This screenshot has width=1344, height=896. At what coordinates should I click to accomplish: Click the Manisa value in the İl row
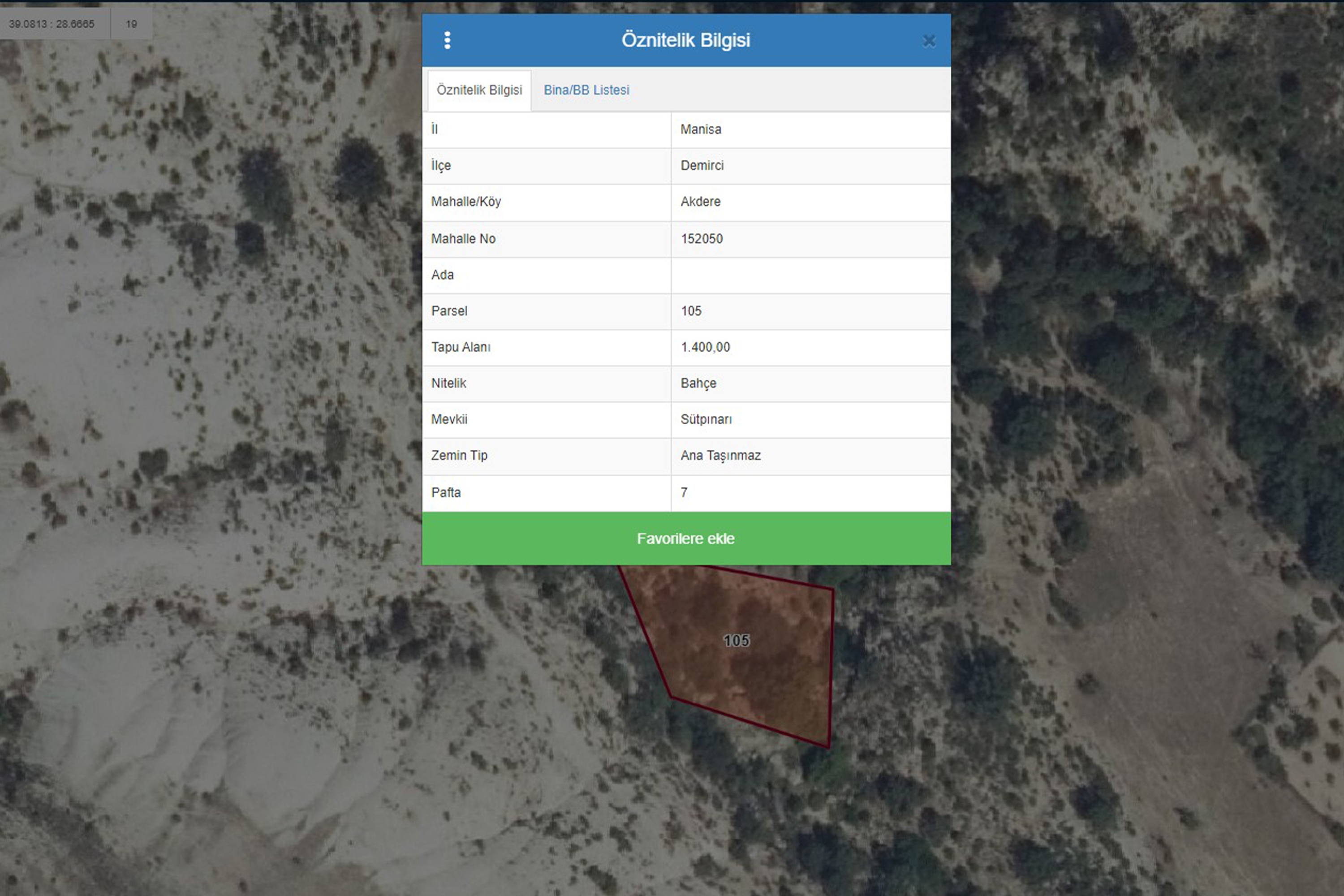(x=701, y=130)
